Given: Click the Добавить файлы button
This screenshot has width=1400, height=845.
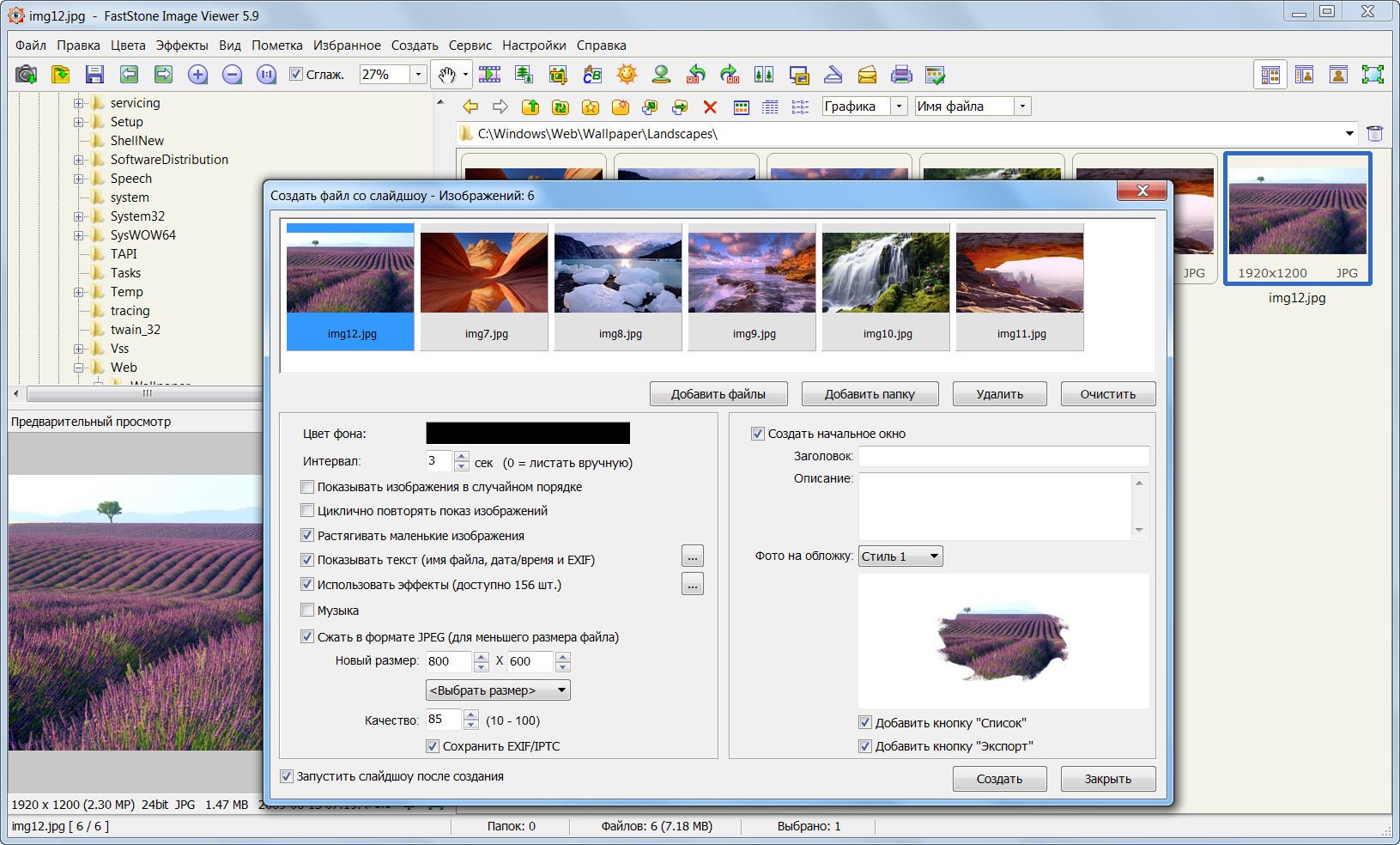Looking at the screenshot, I should (718, 394).
